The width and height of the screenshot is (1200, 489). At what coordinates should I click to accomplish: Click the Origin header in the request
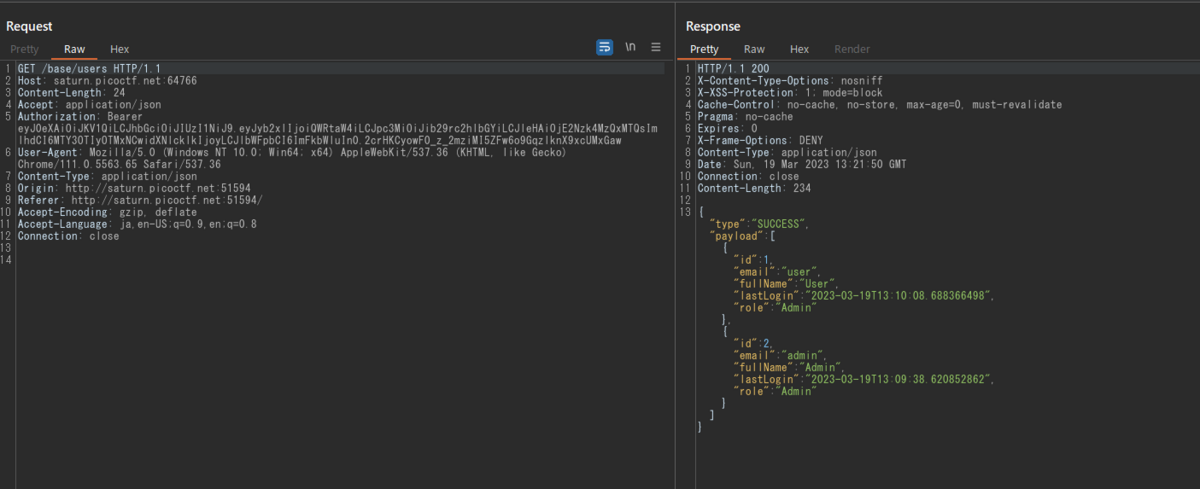134,188
